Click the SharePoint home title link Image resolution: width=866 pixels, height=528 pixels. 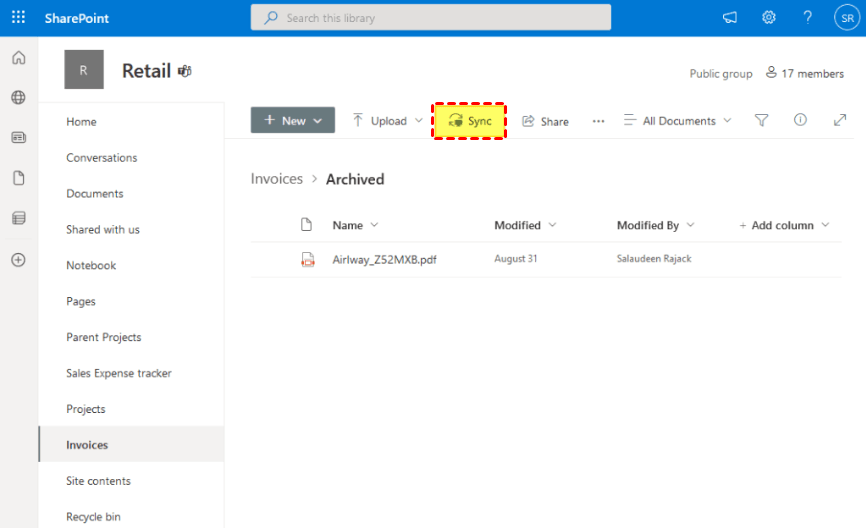(x=77, y=18)
